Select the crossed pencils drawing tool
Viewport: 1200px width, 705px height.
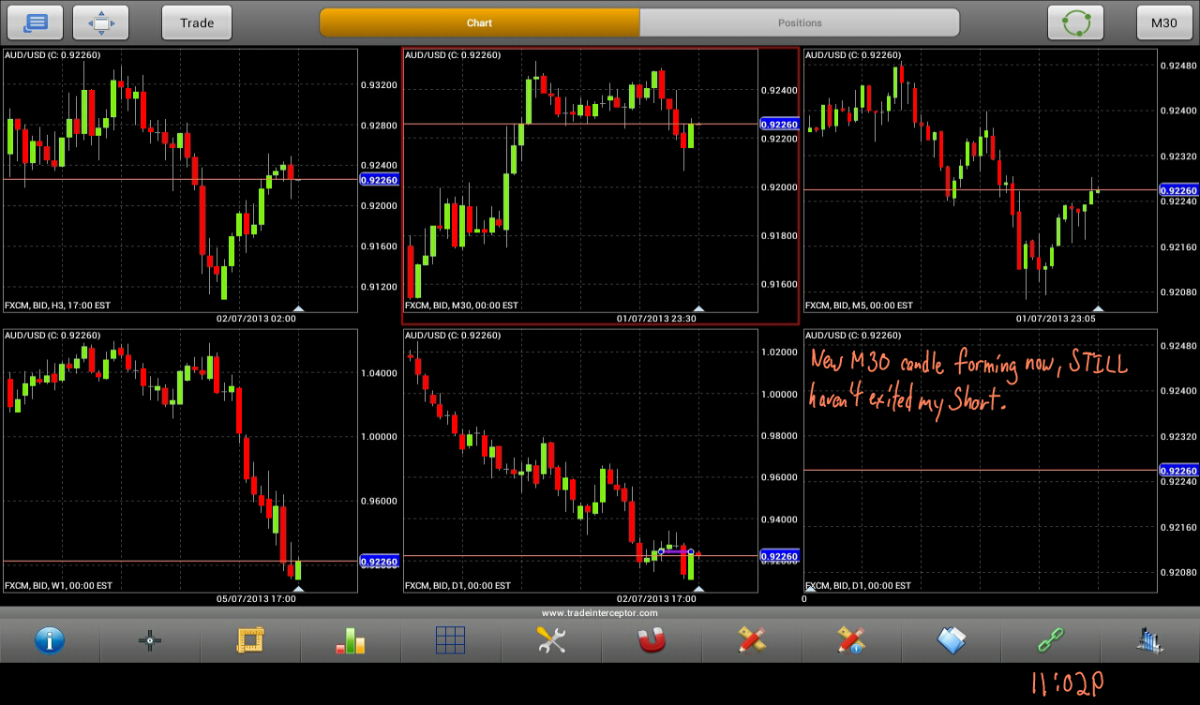point(751,640)
